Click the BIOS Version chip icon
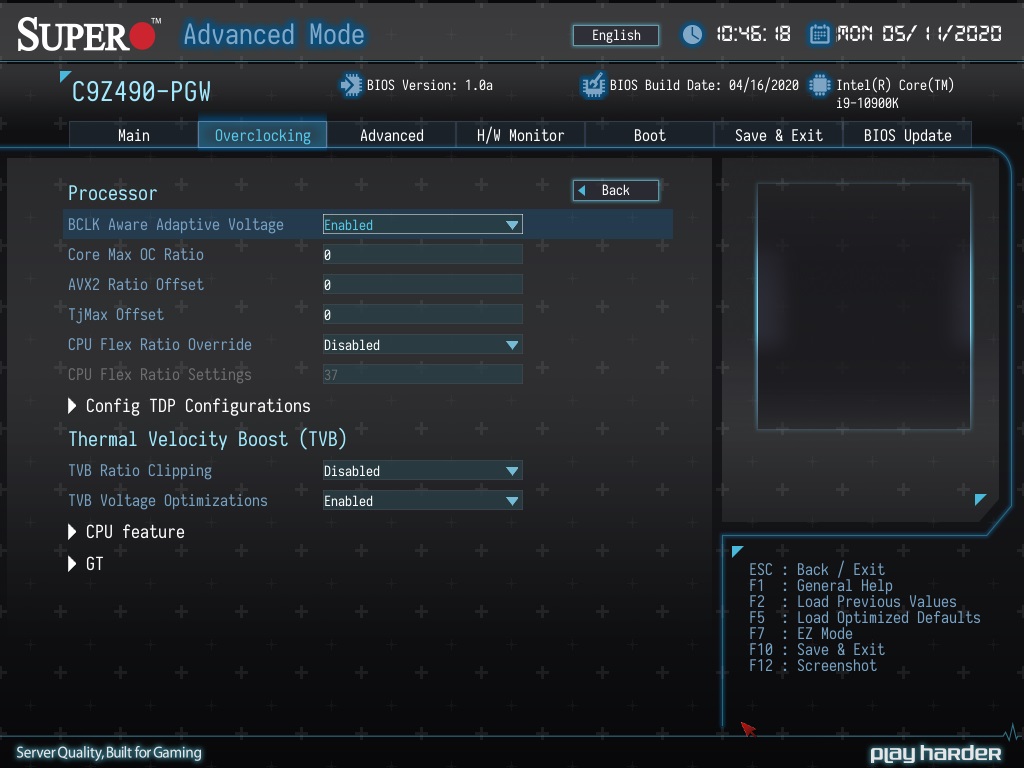The image size is (1024, 768). pos(351,86)
